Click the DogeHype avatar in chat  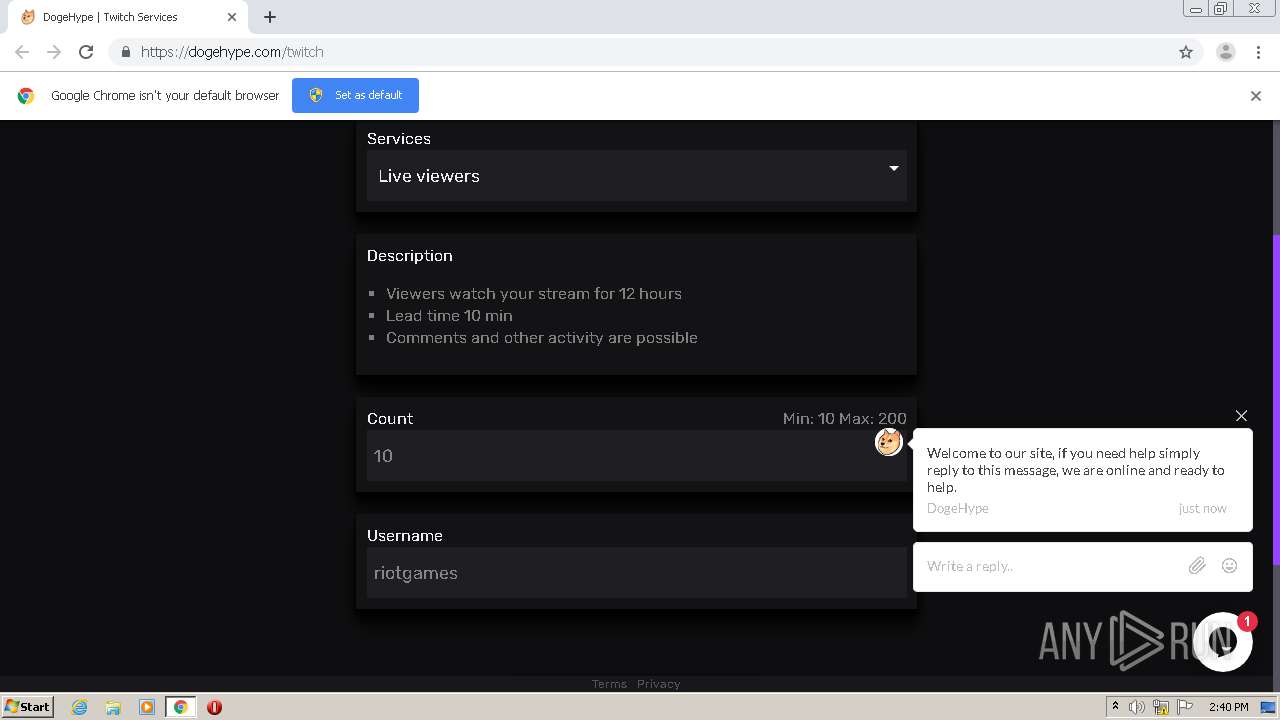point(888,441)
